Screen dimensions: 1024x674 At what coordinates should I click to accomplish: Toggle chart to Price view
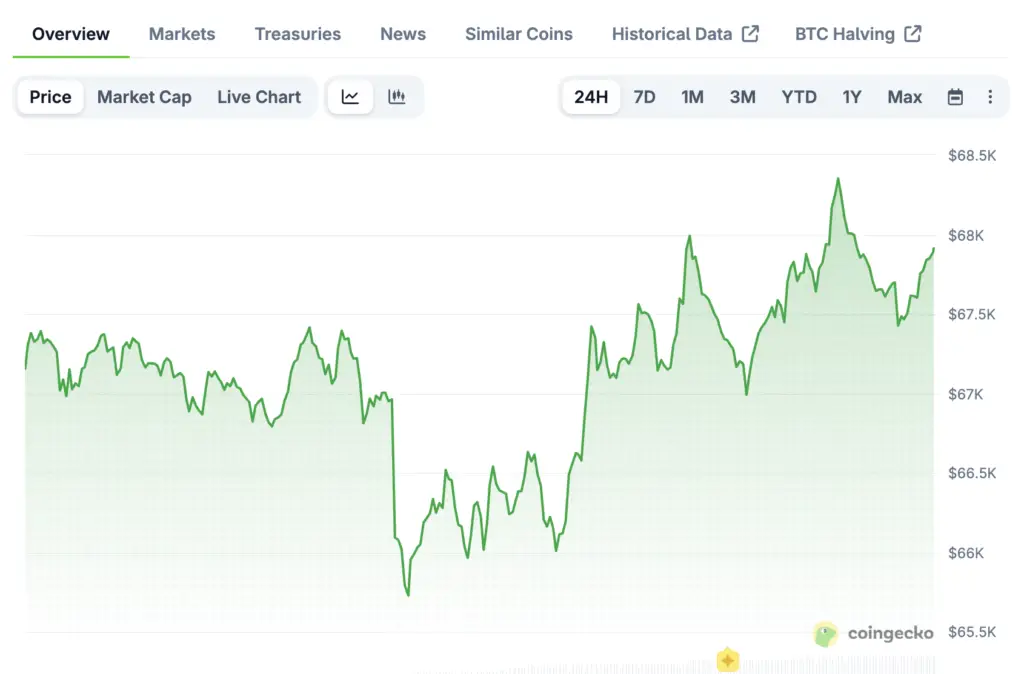click(50, 97)
